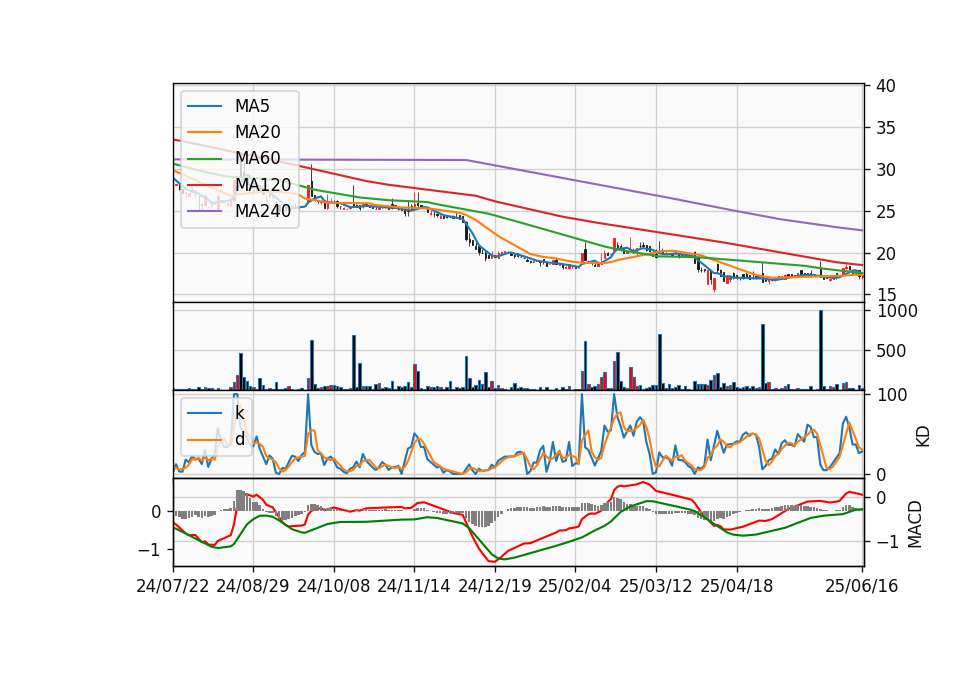Screen dimensions: 960x690
Task: Click the 24/11/14 date axis label
Action: [414, 586]
